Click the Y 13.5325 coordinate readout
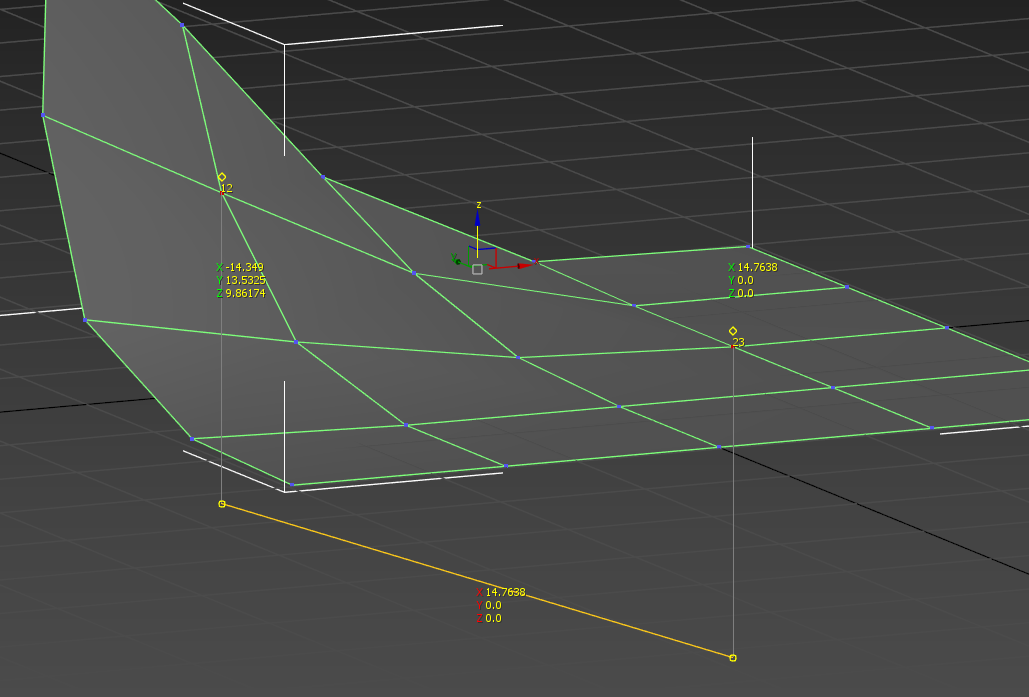The height and width of the screenshot is (697, 1029). point(240,280)
